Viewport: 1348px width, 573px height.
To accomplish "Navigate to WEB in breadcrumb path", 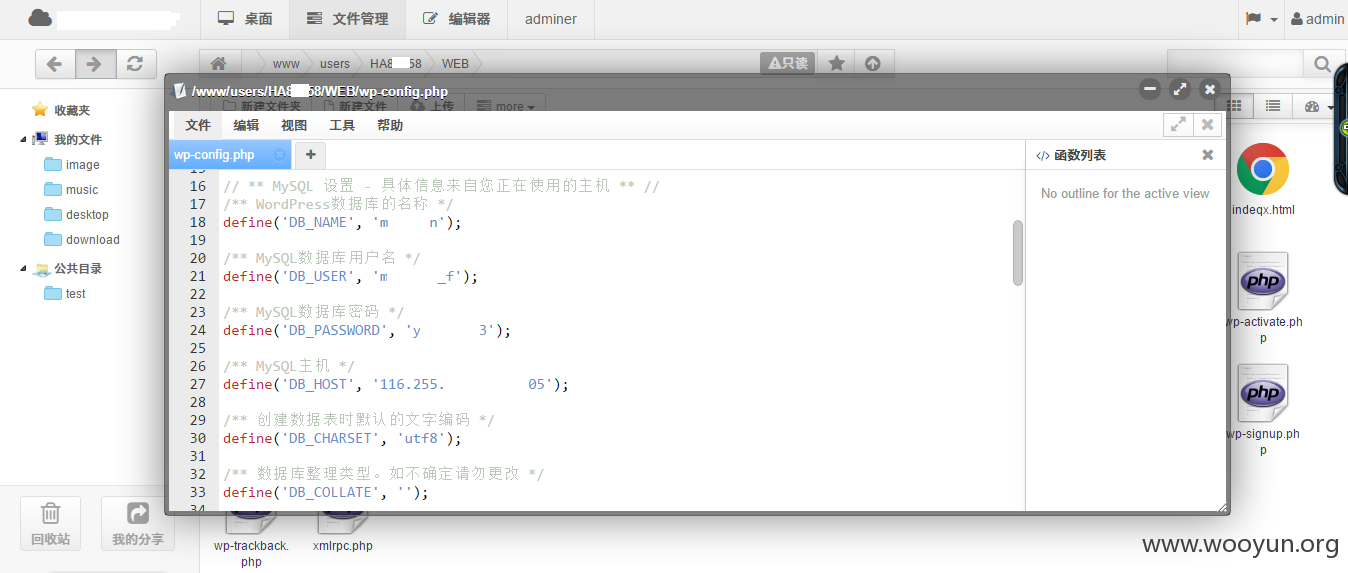I will tap(455, 64).
